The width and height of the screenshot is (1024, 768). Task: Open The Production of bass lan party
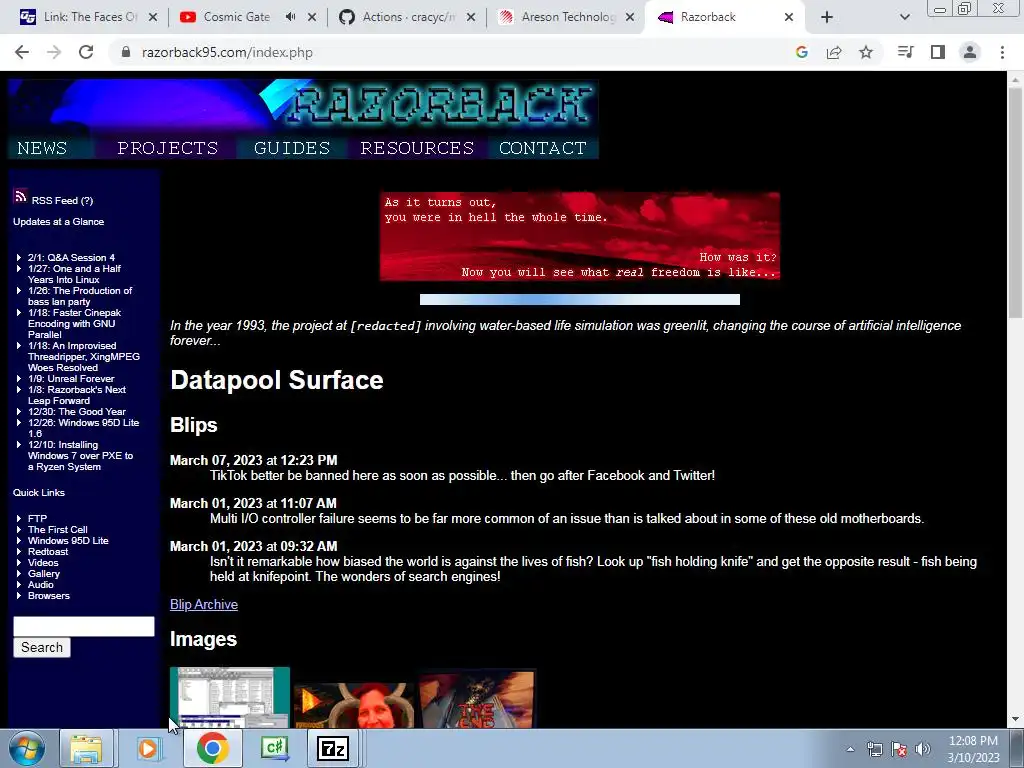(x=80, y=296)
